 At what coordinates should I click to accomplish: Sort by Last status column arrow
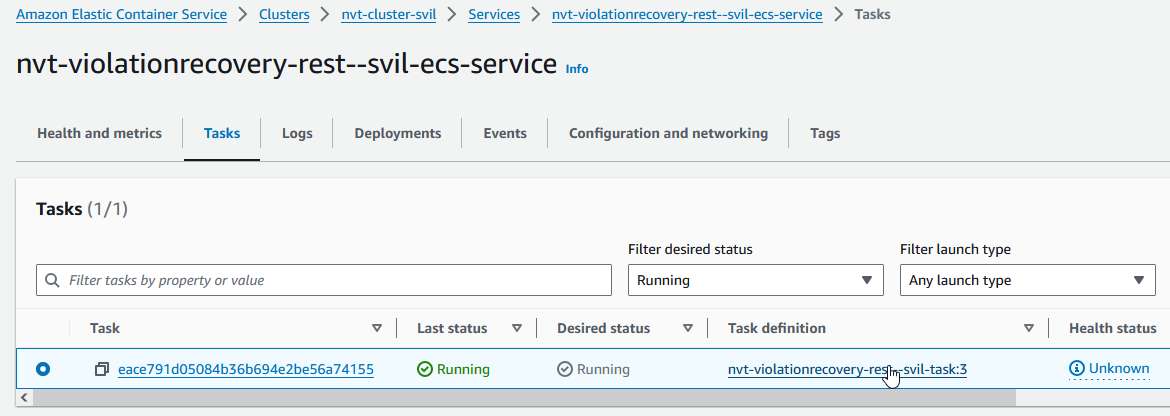click(x=517, y=328)
